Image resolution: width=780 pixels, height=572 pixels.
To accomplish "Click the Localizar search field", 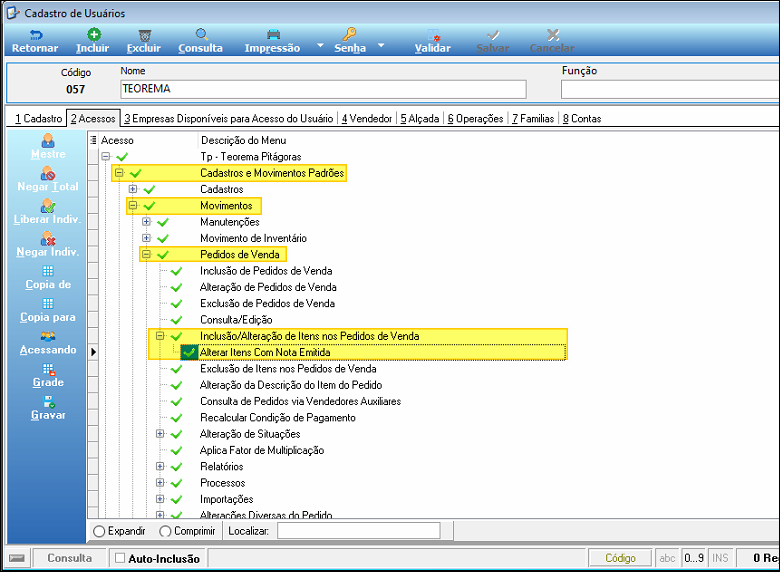I will click(359, 531).
